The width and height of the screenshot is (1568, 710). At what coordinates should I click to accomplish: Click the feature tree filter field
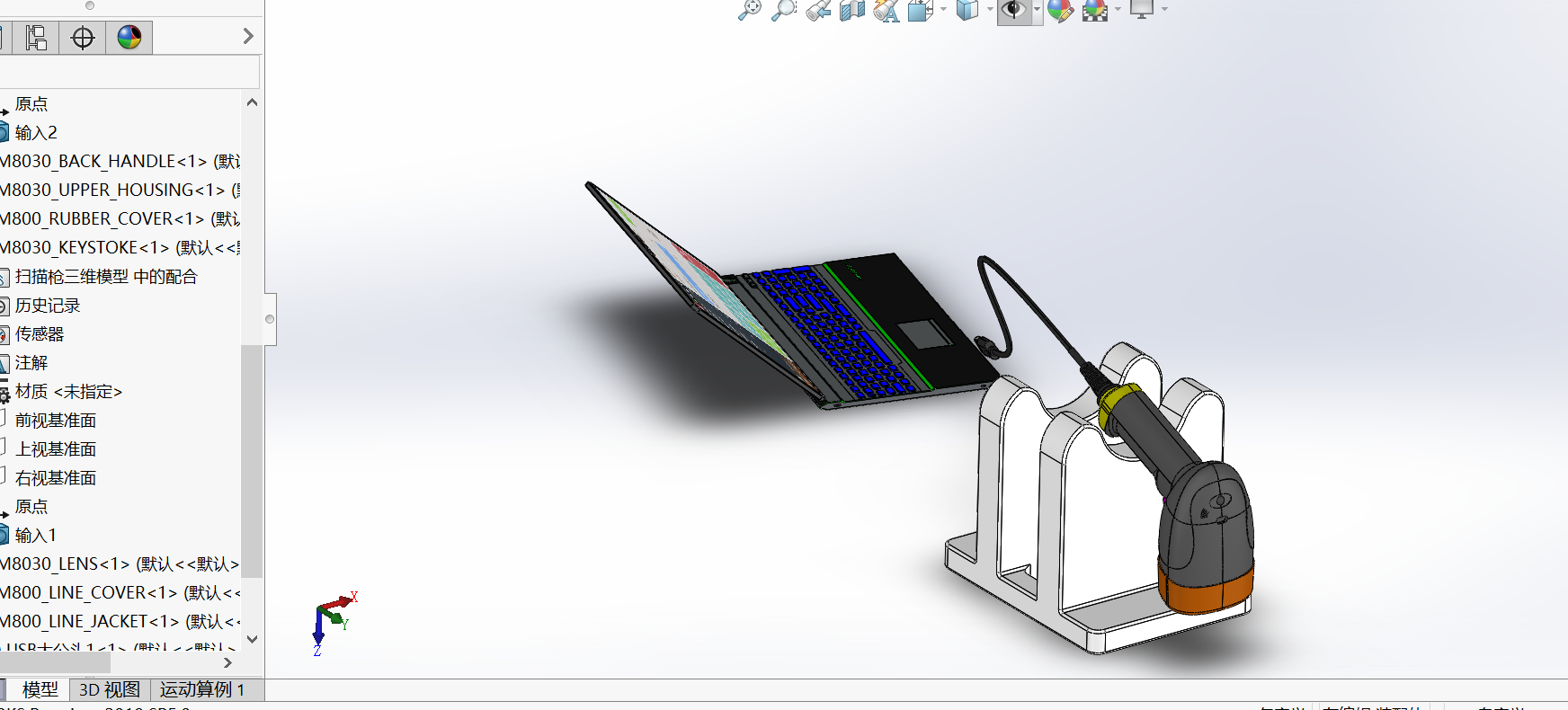click(x=129, y=72)
